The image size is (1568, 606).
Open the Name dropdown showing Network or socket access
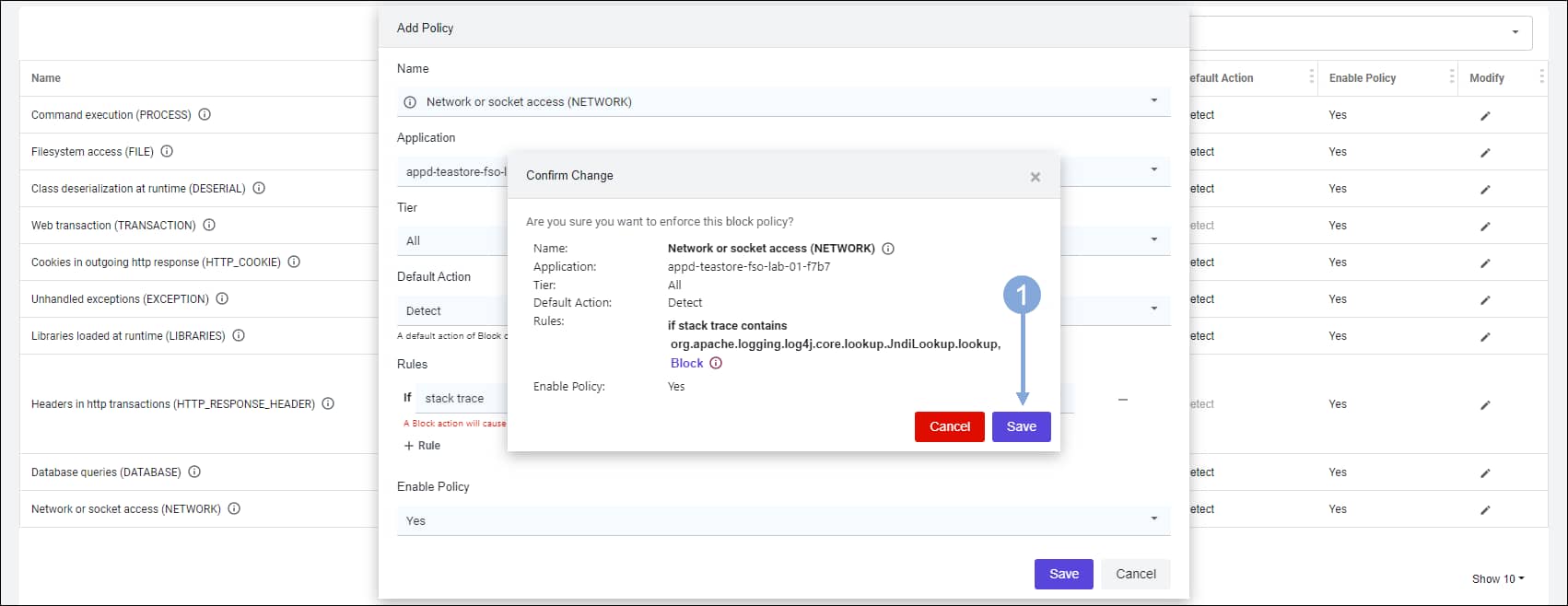tap(784, 101)
